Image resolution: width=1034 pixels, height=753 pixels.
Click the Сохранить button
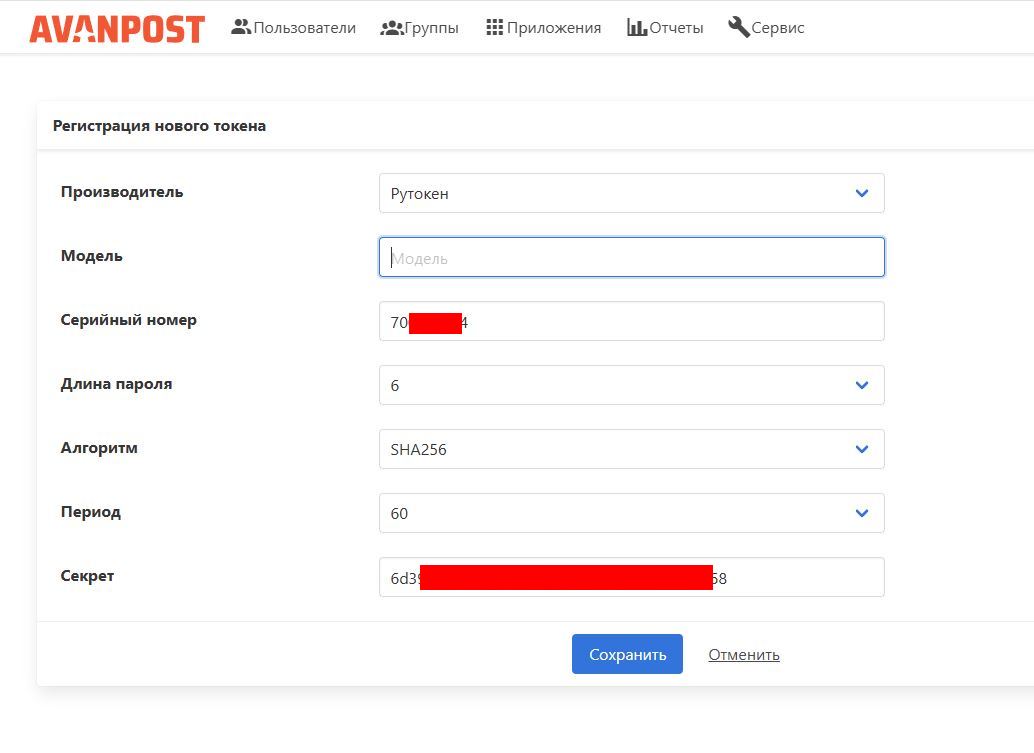627,654
